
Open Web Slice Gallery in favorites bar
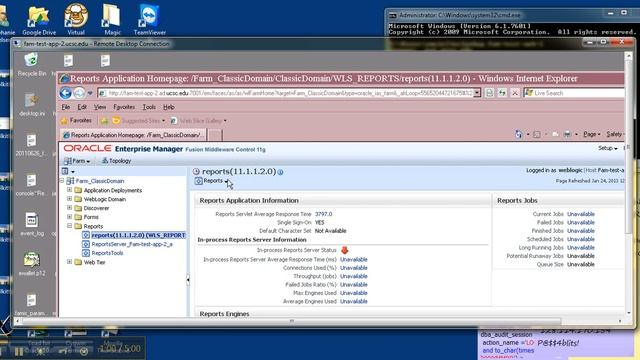click(198, 121)
